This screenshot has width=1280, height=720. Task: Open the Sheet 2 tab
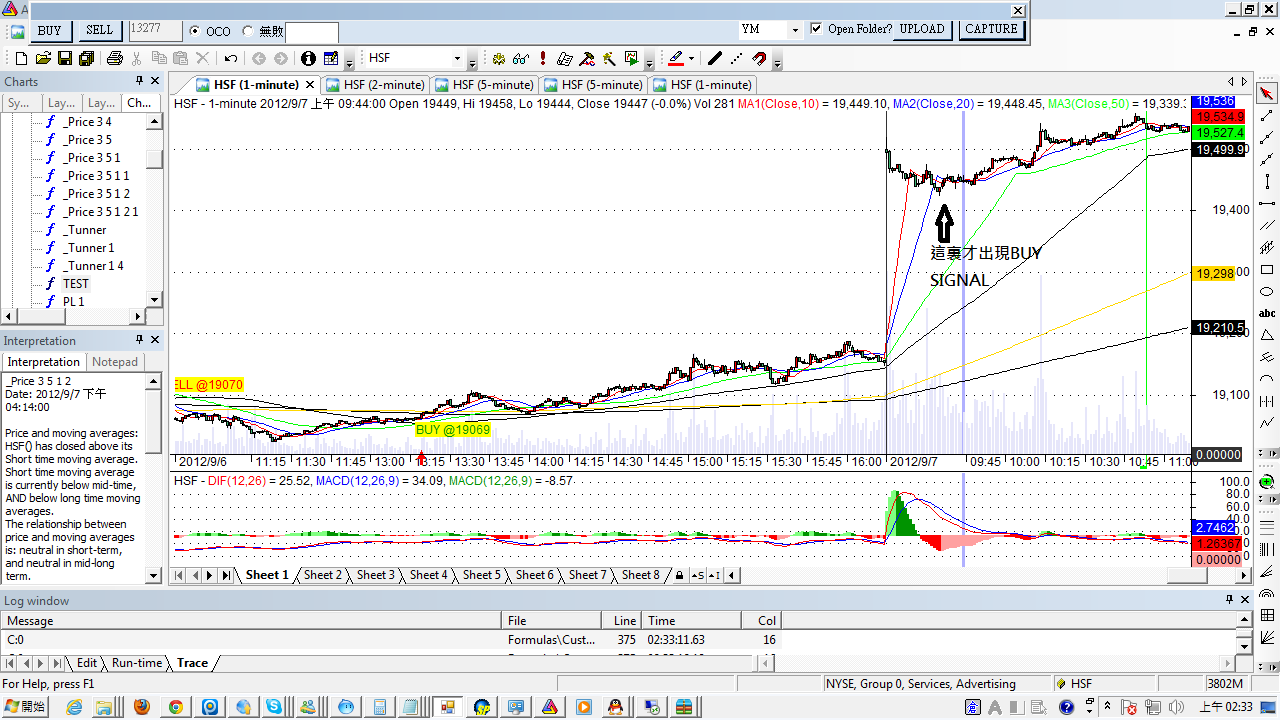coord(323,575)
